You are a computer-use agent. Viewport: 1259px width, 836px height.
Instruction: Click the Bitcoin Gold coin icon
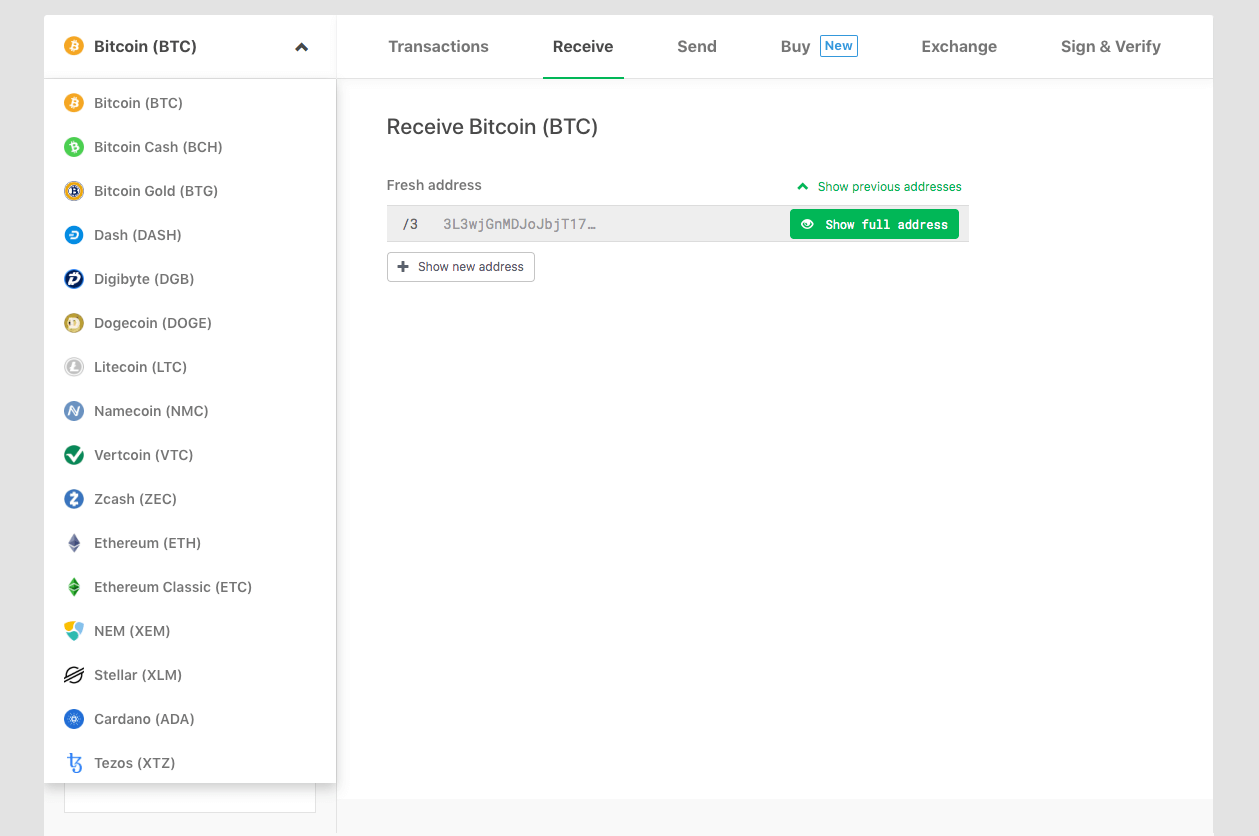coord(74,191)
